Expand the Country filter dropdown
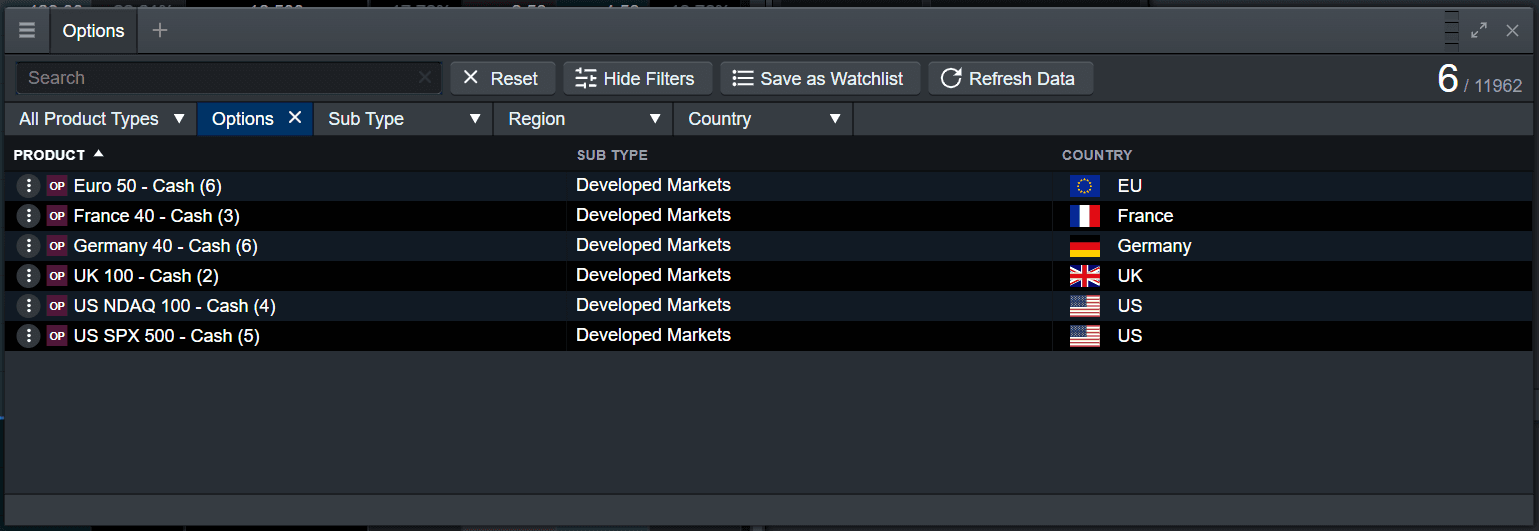Screen dimensions: 1539x531 point(764,119)
